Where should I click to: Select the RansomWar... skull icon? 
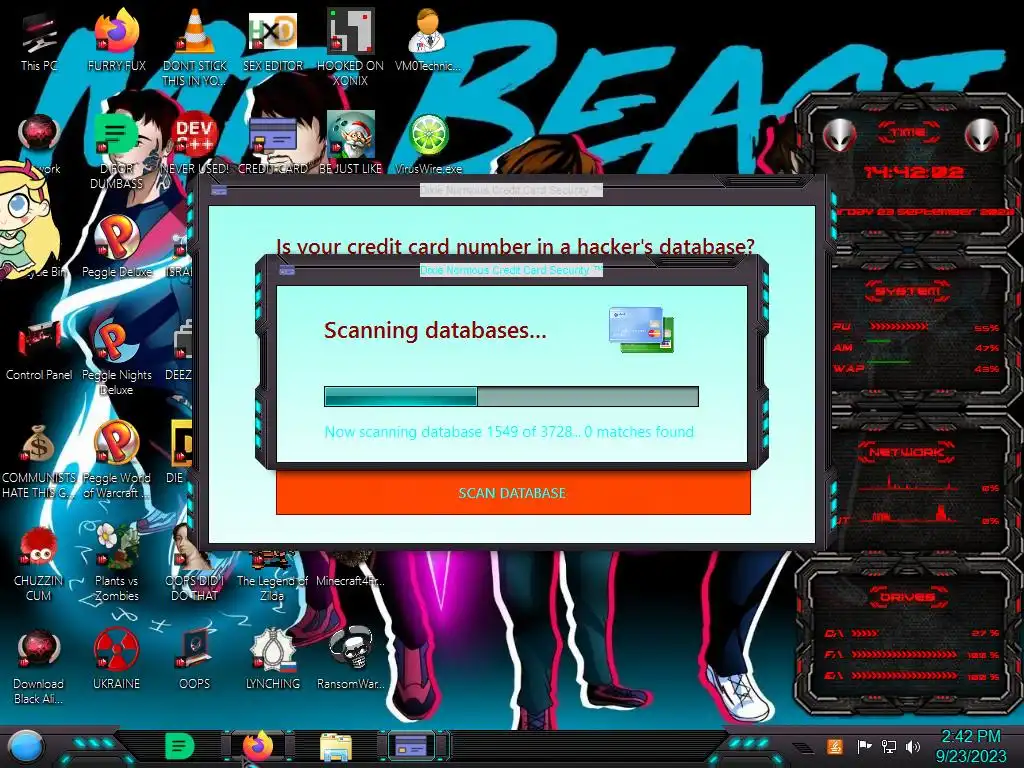(350, 658)
